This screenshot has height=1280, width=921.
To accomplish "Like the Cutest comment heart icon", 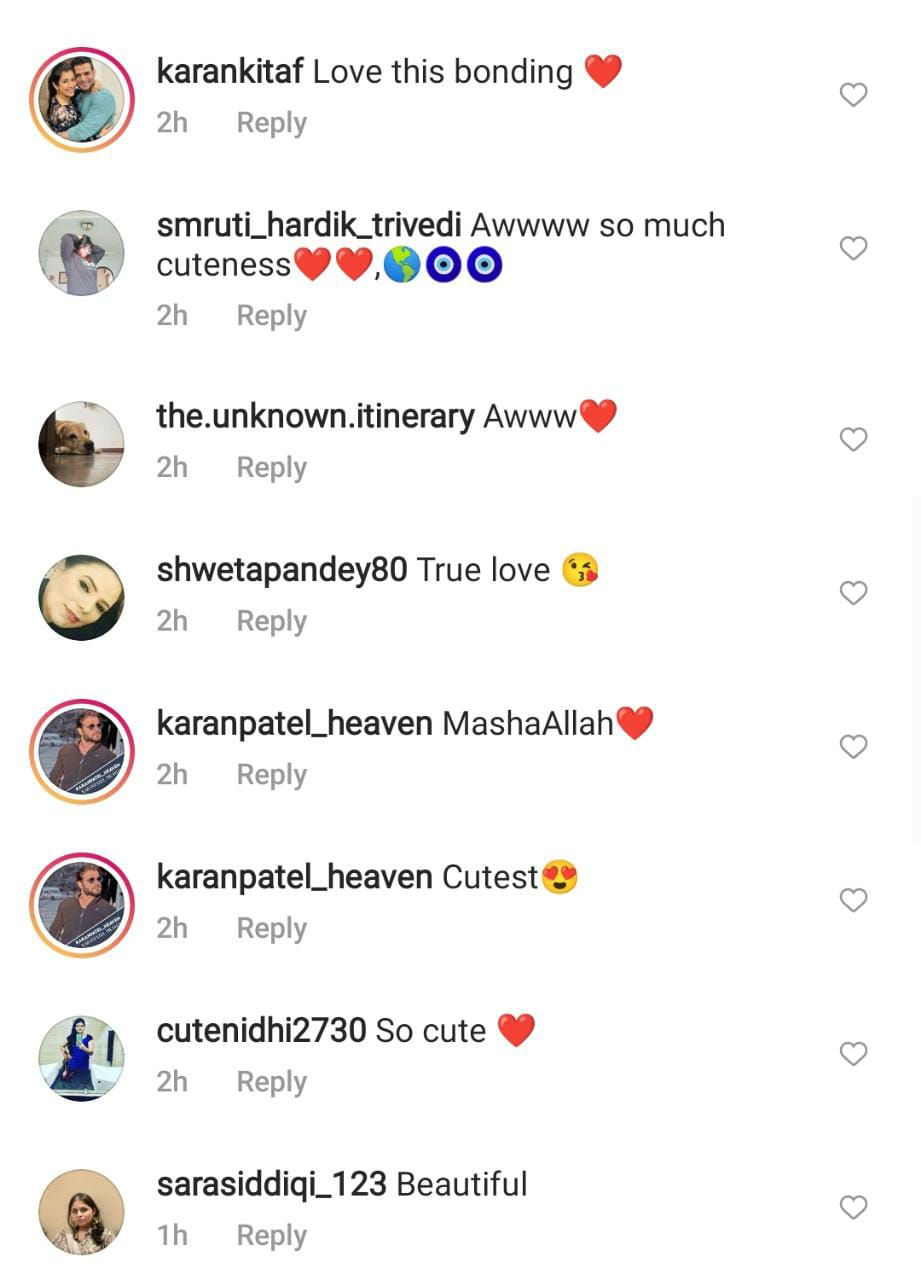I will click(853, 900).
